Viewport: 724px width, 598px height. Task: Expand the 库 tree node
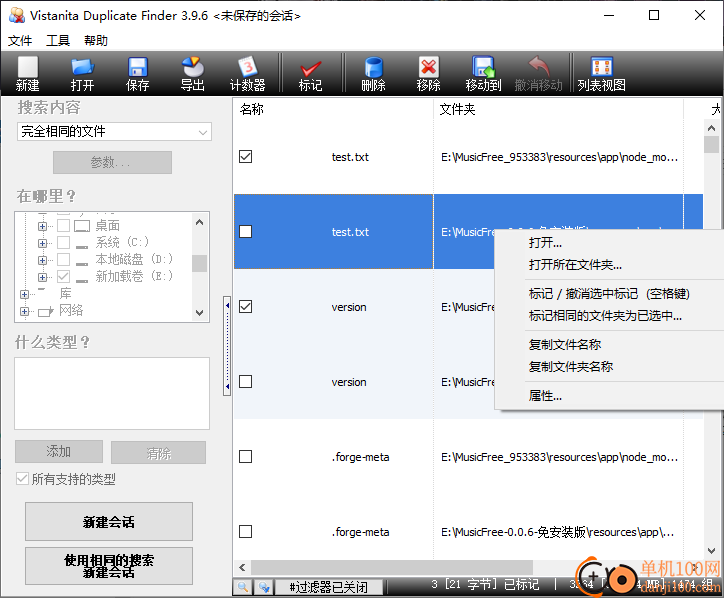(x=24, y=294)
